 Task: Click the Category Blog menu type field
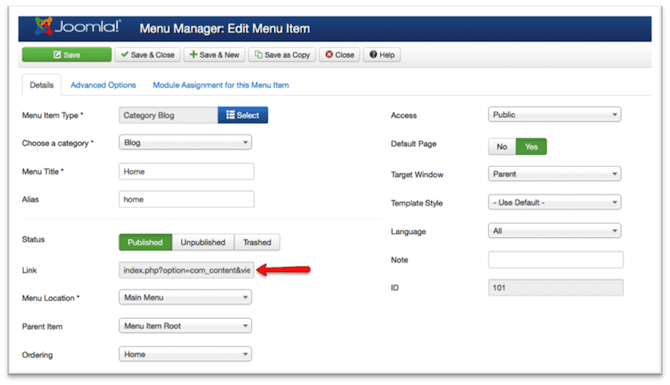pyautogui.click(x=168, y=115)
